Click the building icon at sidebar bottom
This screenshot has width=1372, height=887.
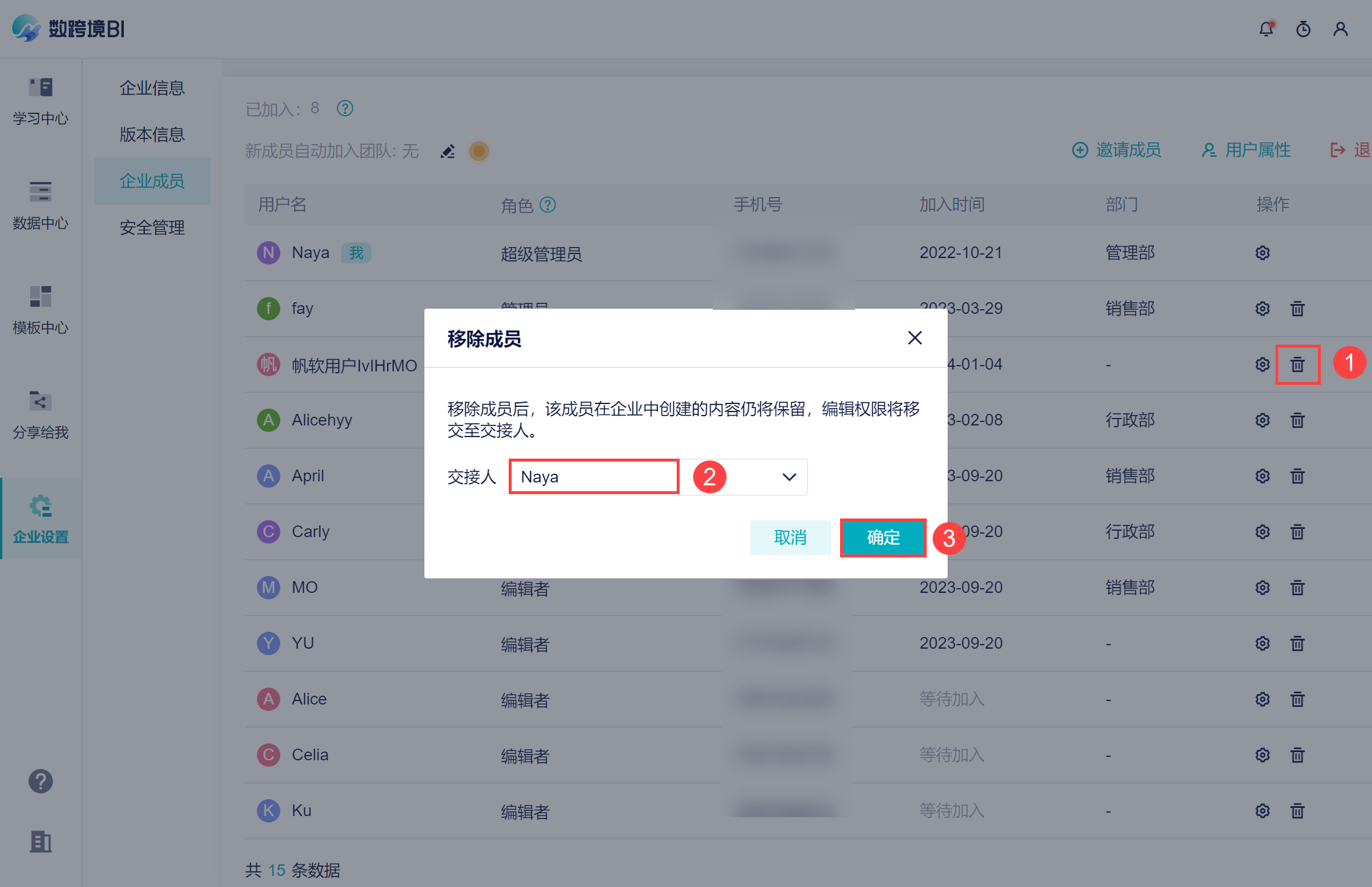point(41,841)
